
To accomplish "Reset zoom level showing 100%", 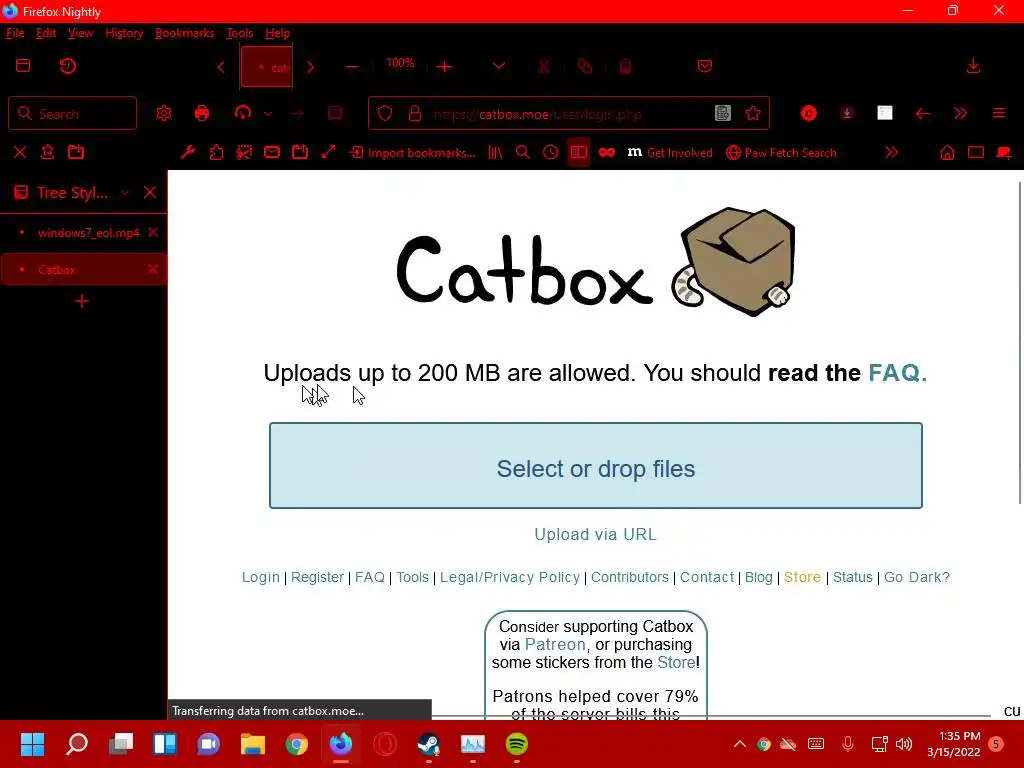I will (400, 63).
